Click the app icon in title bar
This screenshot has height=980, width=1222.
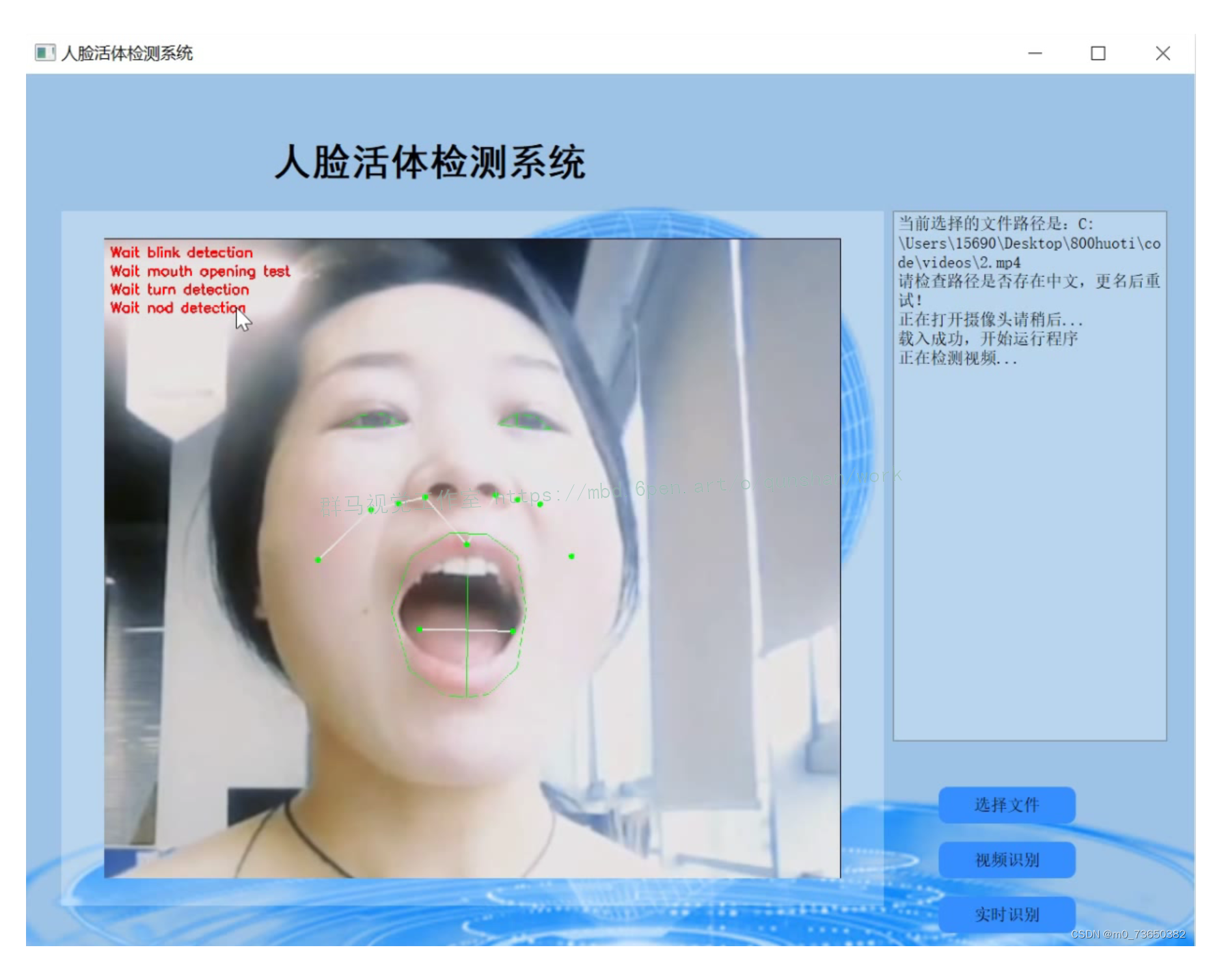click(45, 53)
